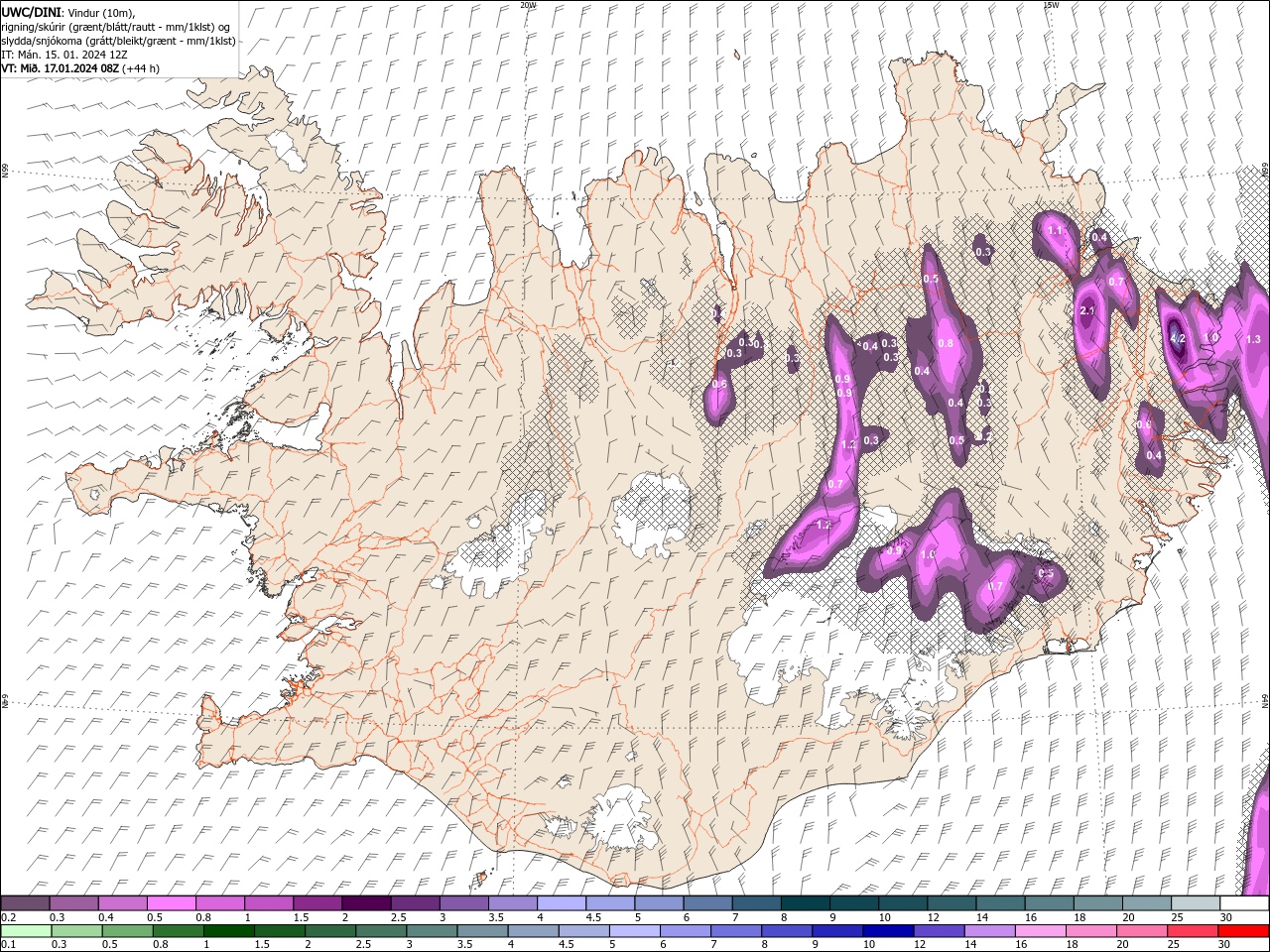Click the 20W longitude label
Screen dimensions: 1270x952
click(528, 5)
